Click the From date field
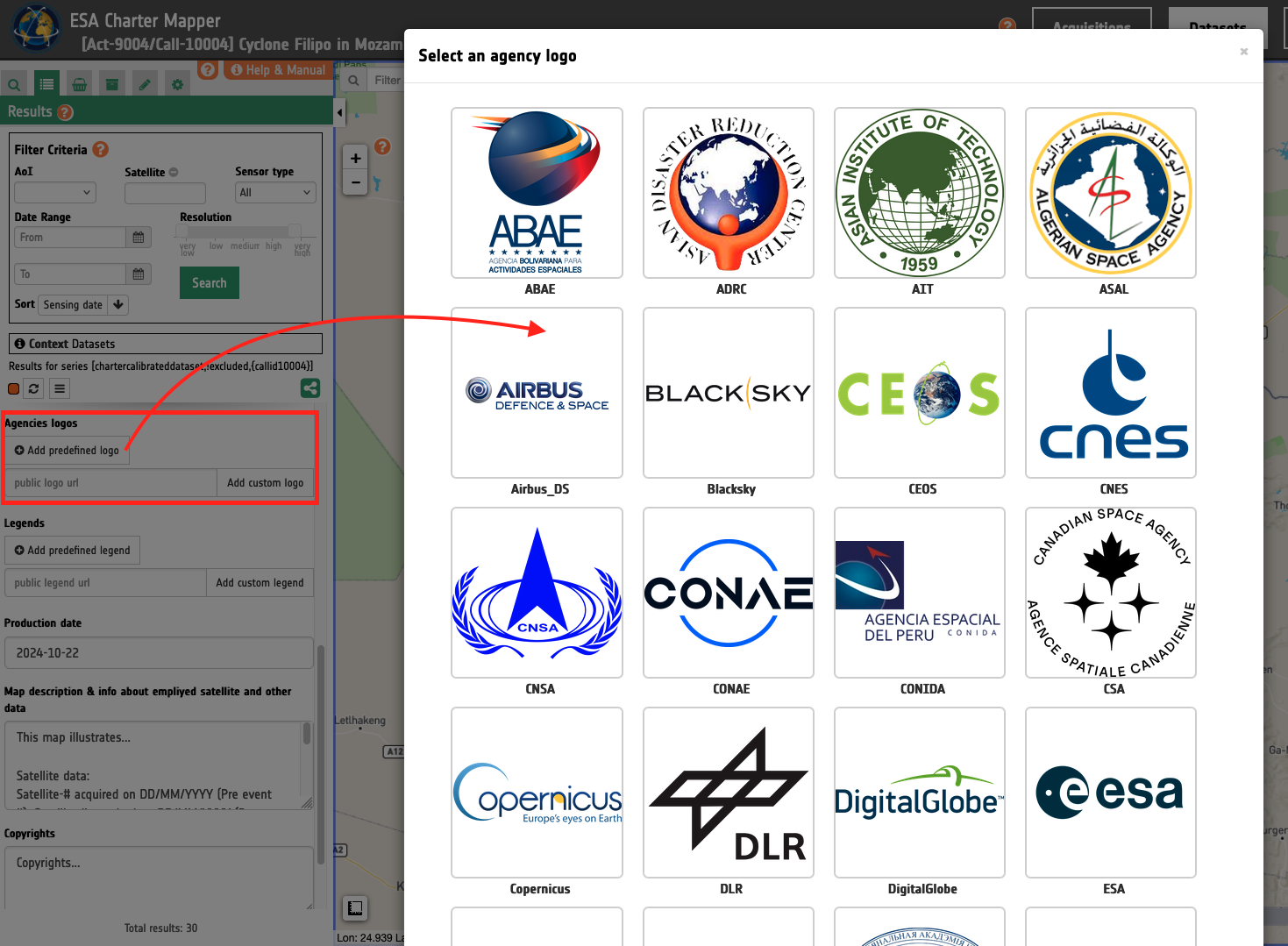 pyautogui.click(x=70, y=238)
